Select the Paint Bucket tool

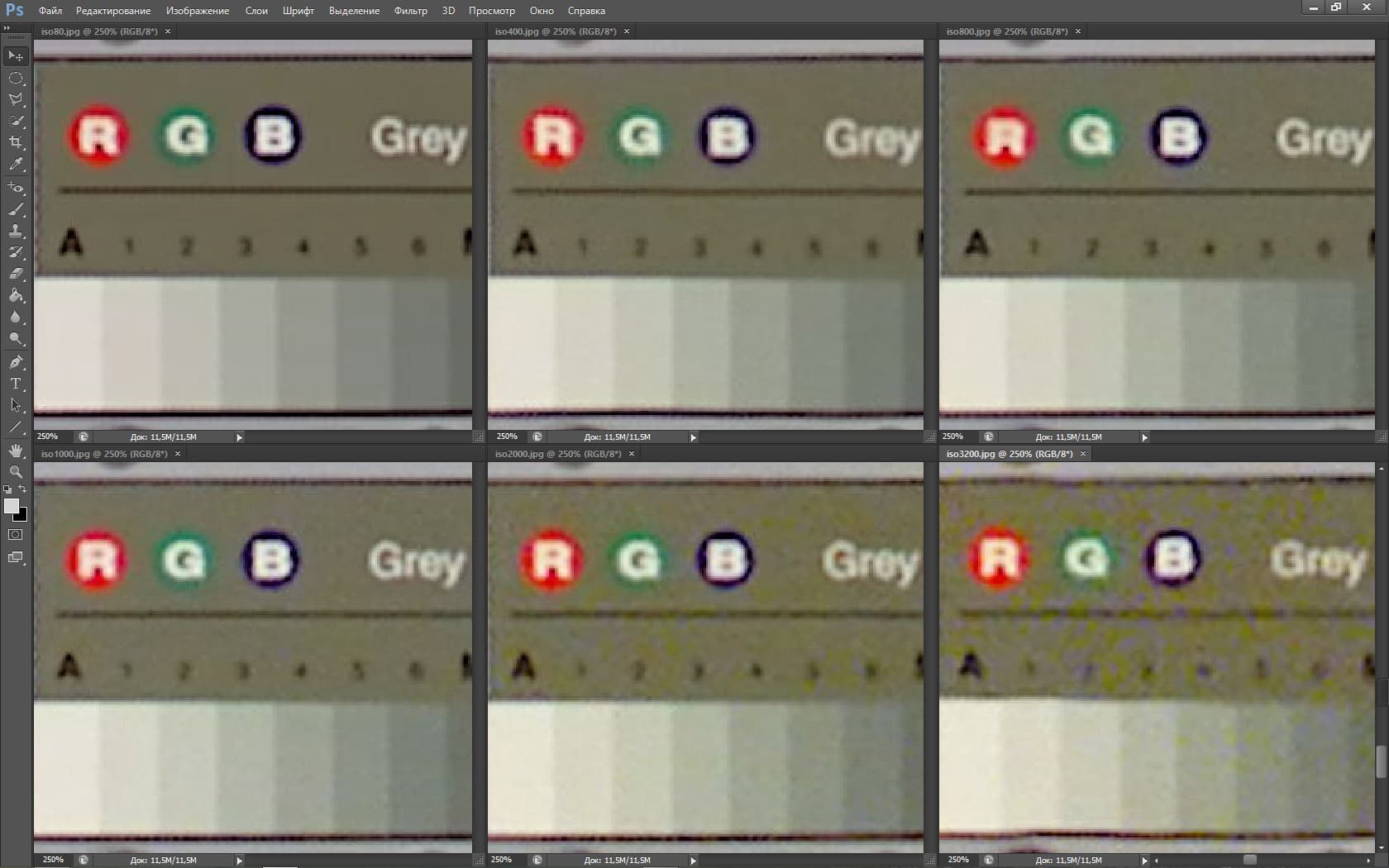click(16, 295)
